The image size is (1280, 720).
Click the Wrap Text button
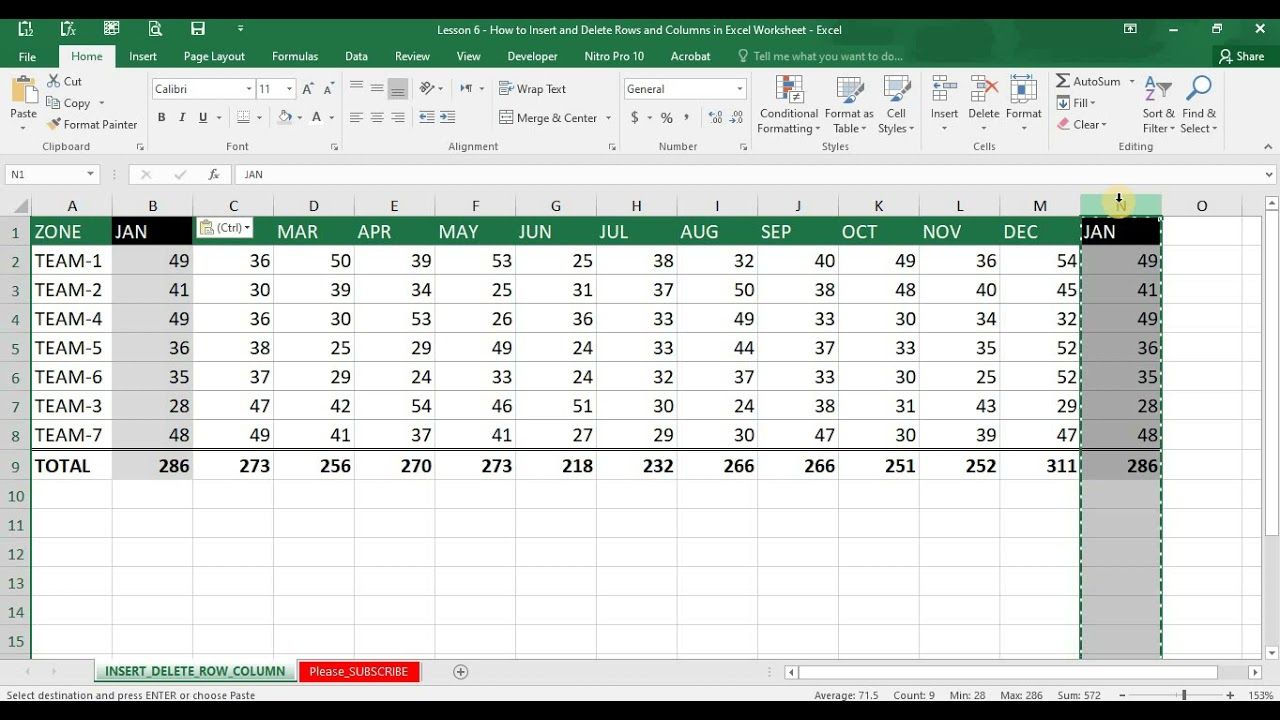[x=533, y=89]
